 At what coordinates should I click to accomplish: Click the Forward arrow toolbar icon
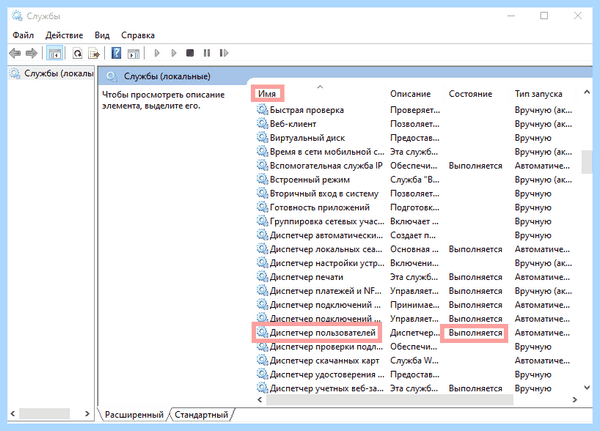(x=31, y=53)
